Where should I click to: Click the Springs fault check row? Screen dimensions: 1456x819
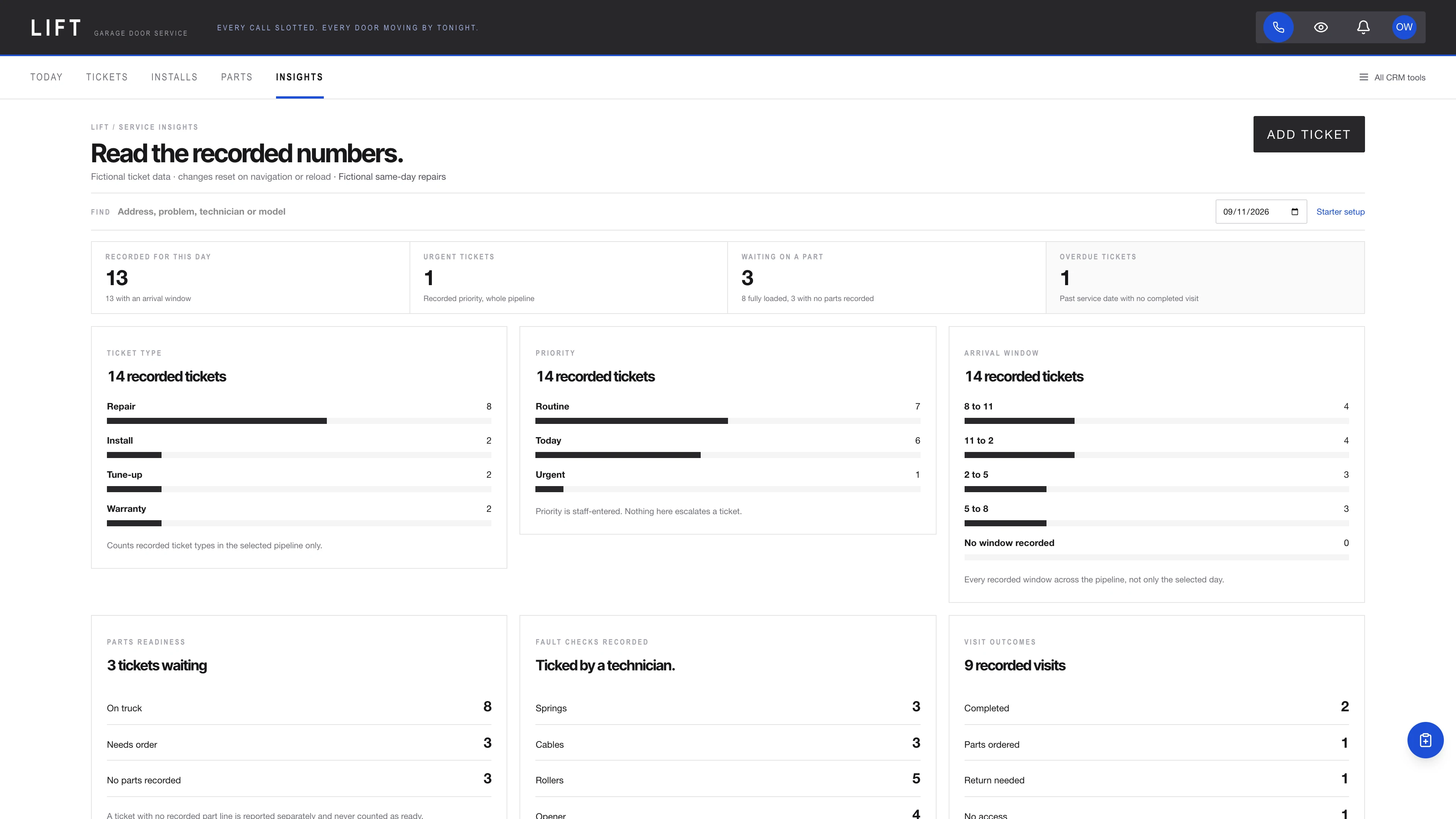point(728,708)
